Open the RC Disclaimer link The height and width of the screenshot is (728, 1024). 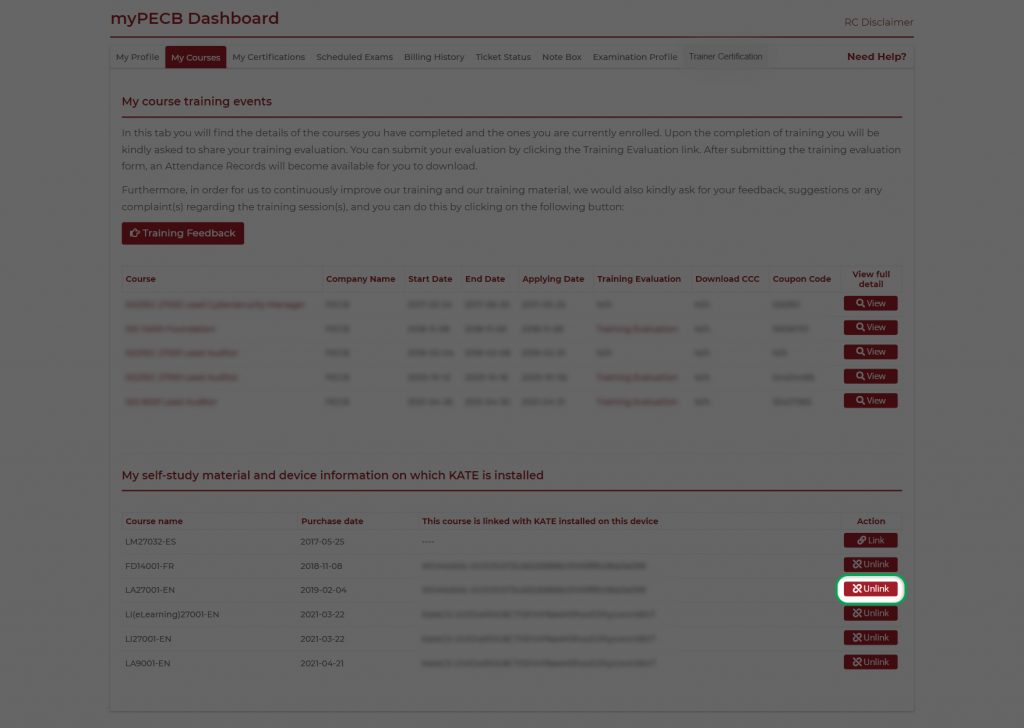click(878, 22)
